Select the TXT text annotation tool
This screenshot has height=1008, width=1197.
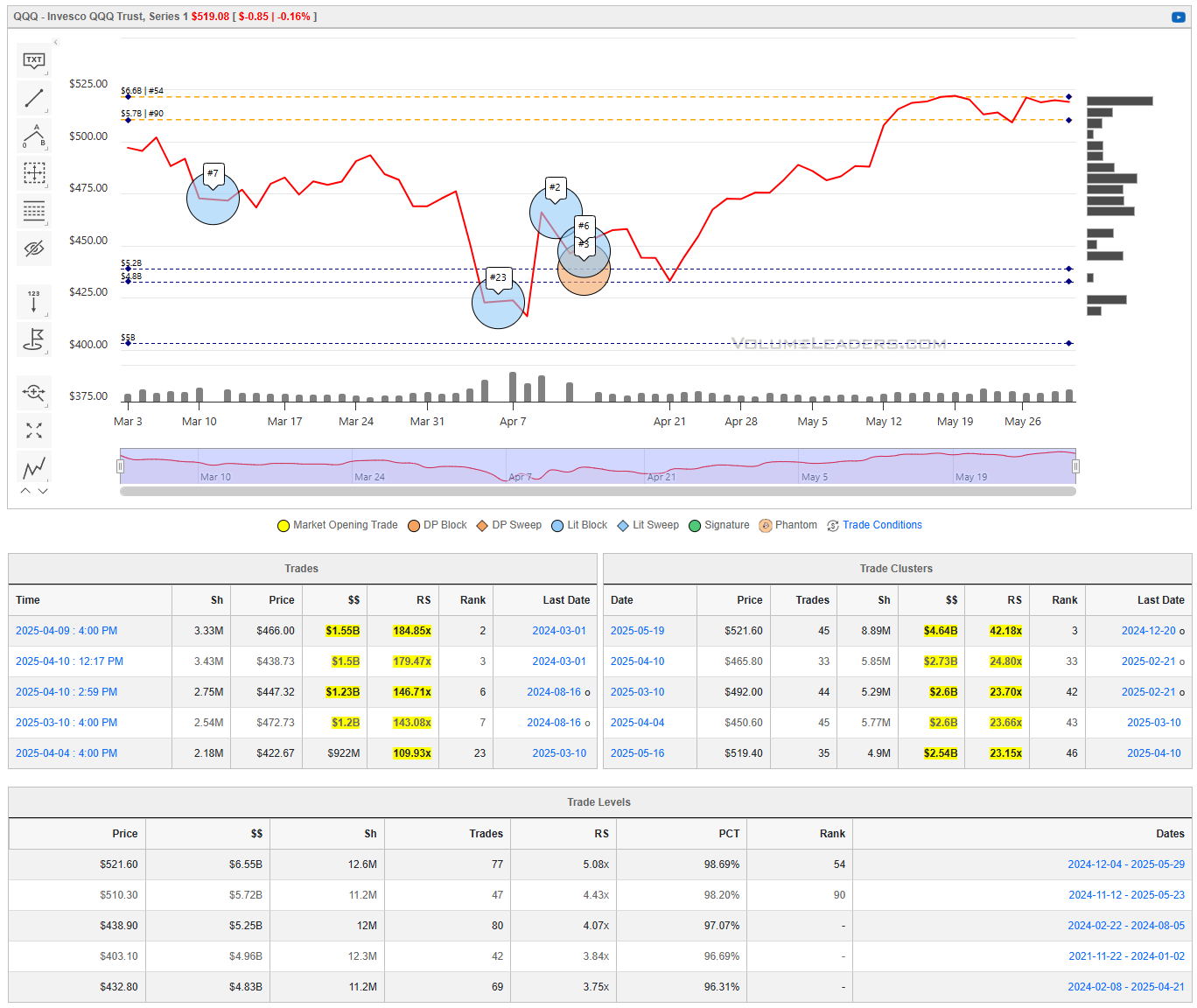coord(34,60)
